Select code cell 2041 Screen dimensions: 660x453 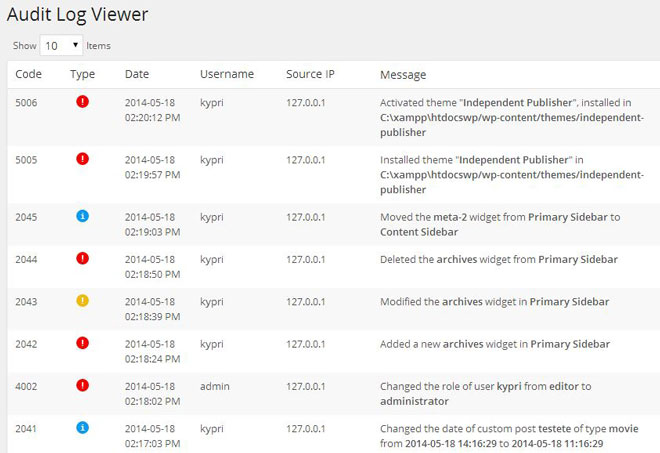(26, 429)
